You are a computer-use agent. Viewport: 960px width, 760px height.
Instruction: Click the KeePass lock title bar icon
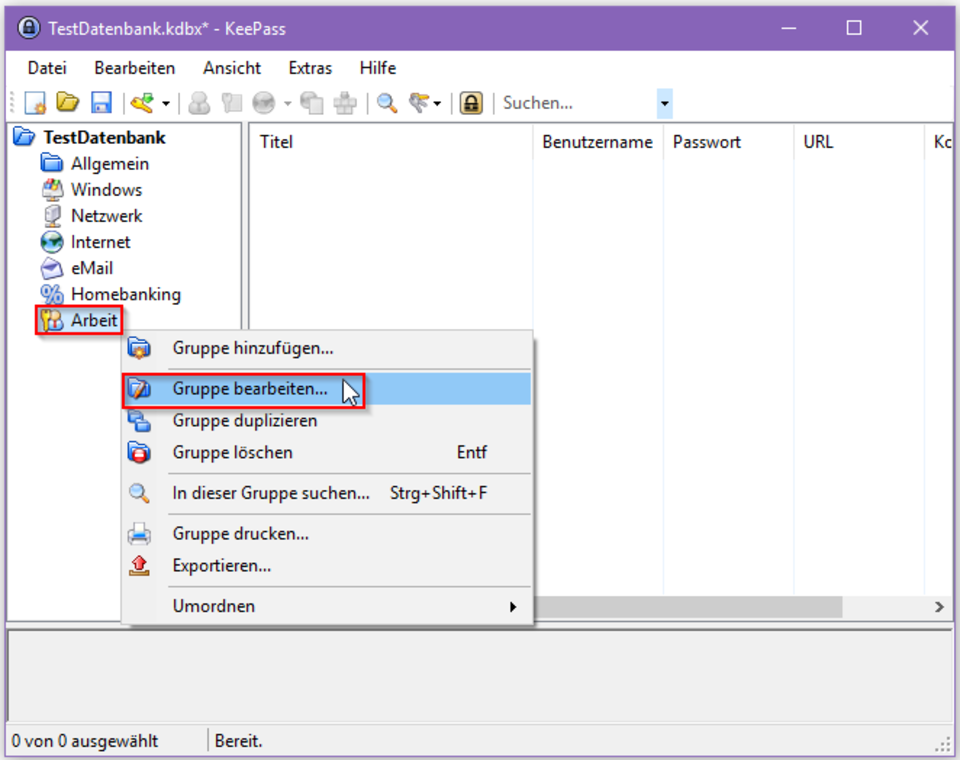pos(28,28)
